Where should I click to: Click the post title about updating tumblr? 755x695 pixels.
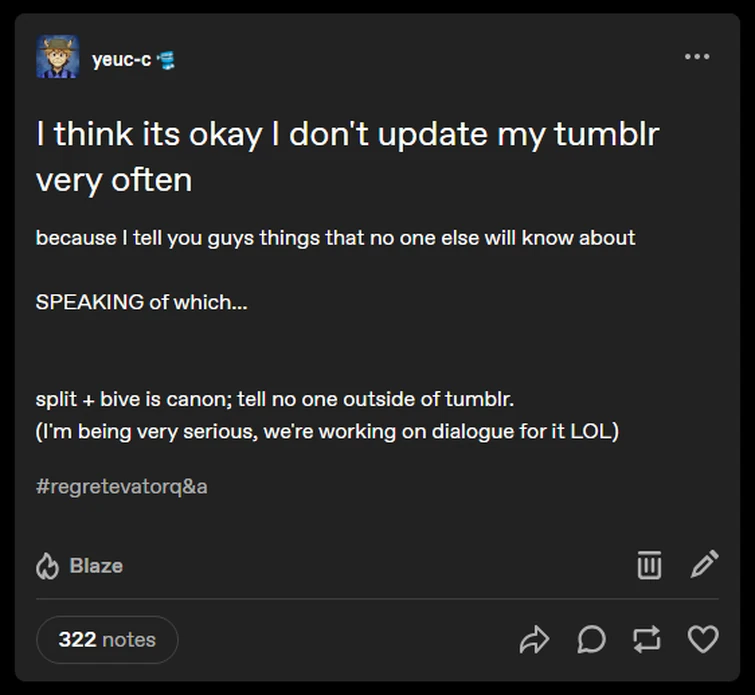pos(347,134)
